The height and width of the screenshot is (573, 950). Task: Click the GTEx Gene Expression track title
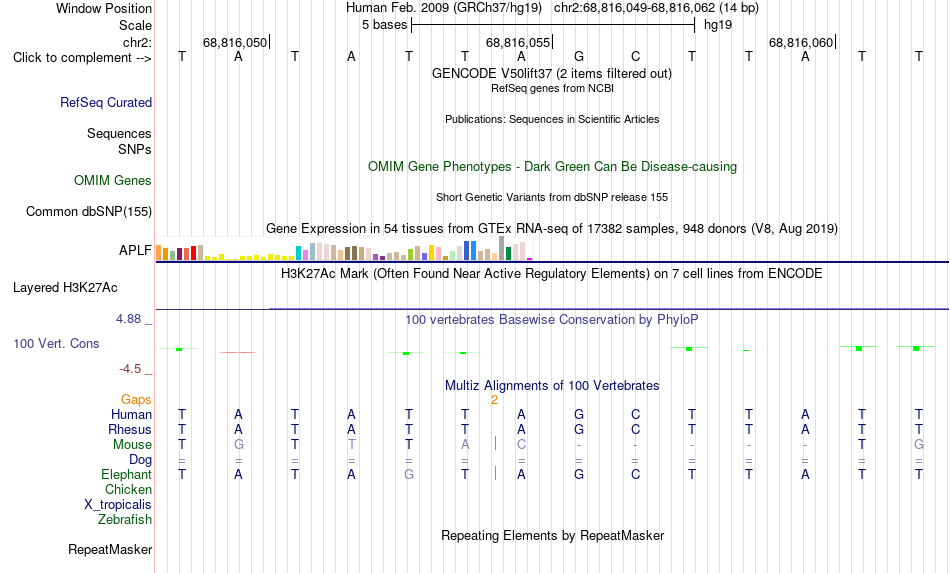pyautogui.click(x=552, y=228)
